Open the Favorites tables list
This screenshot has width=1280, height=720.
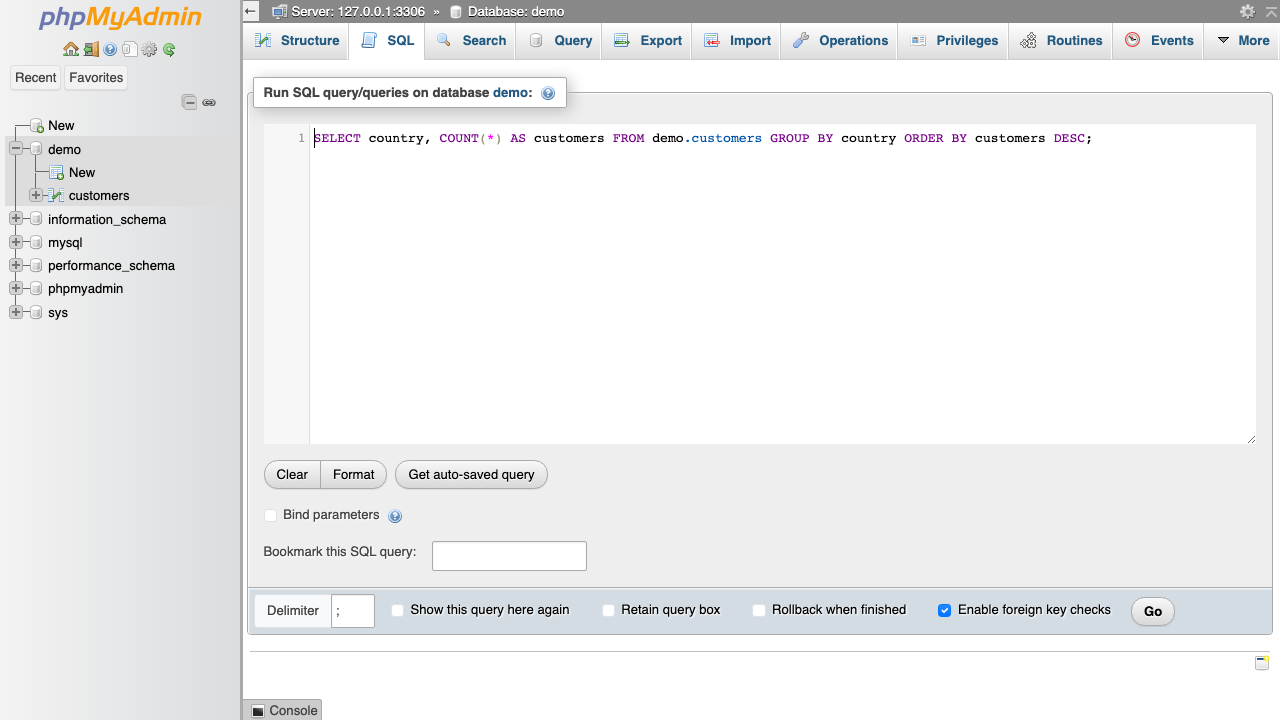[96, 77]
